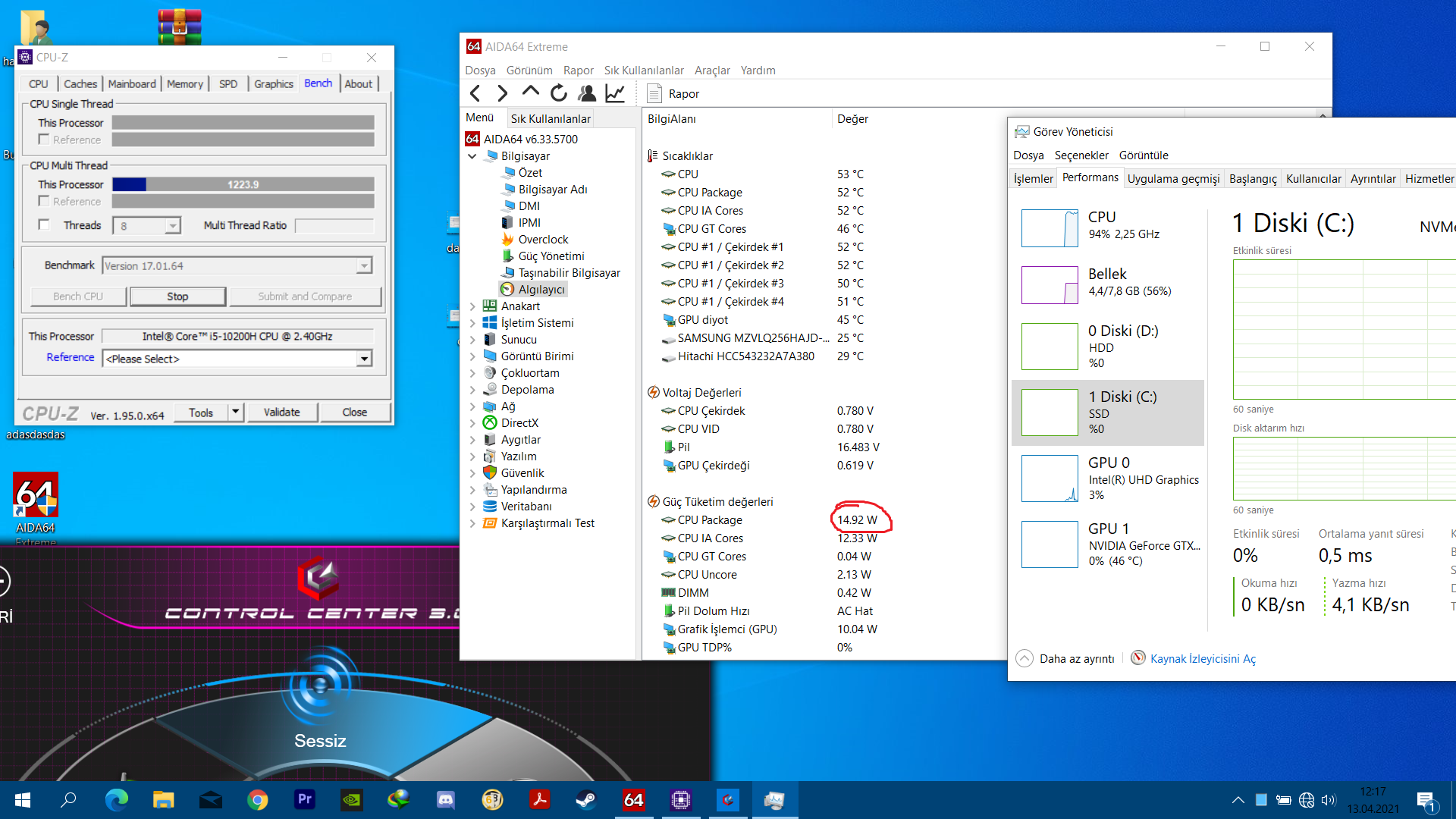Image resolution: width=1456 pixels, height=819 pixels.
Task: Open the Araçlar menu in AIDA64
Action: tap(711, 70)
